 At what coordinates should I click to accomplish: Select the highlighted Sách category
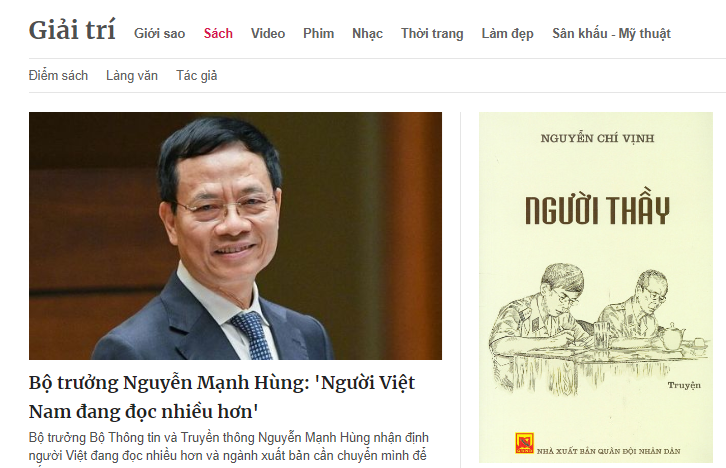pyautogui.click(x=218, y=34)
